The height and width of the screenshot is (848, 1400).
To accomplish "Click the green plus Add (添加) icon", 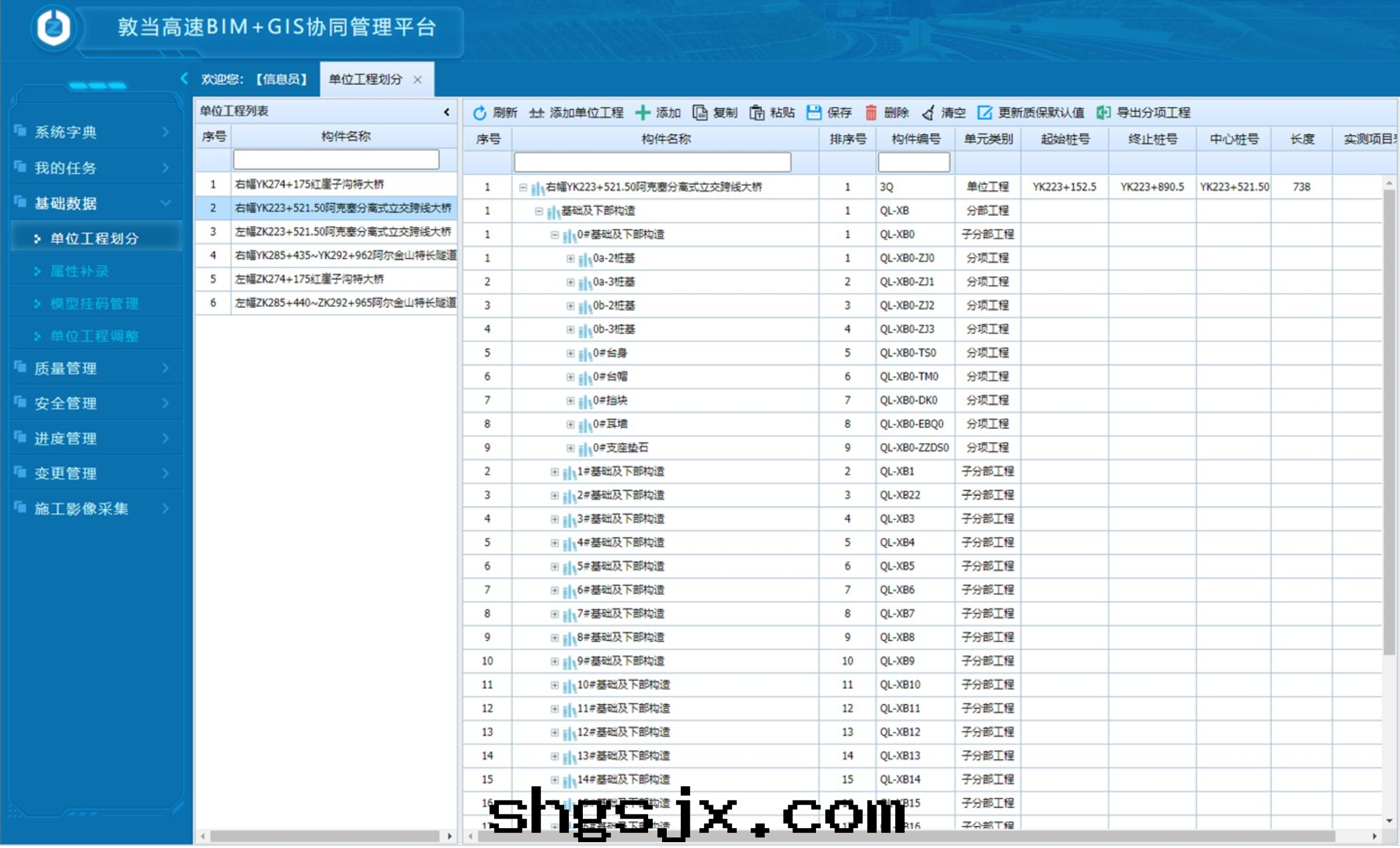I will point(643,113).
